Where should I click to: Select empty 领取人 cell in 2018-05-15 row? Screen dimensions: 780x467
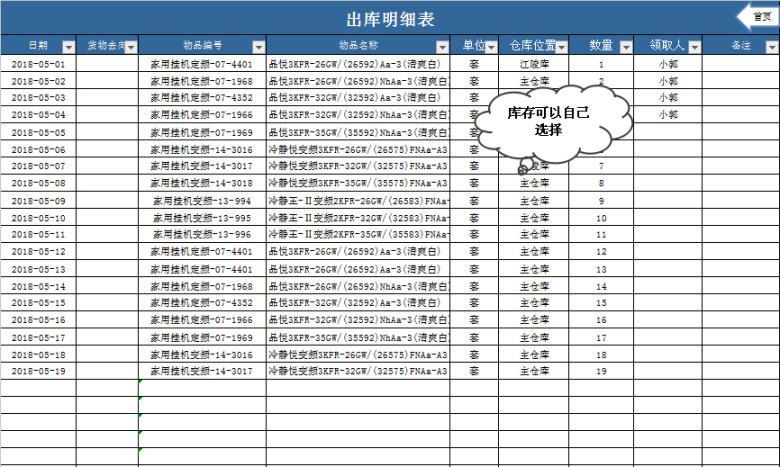pyautogui.click(x=668, y=302)
